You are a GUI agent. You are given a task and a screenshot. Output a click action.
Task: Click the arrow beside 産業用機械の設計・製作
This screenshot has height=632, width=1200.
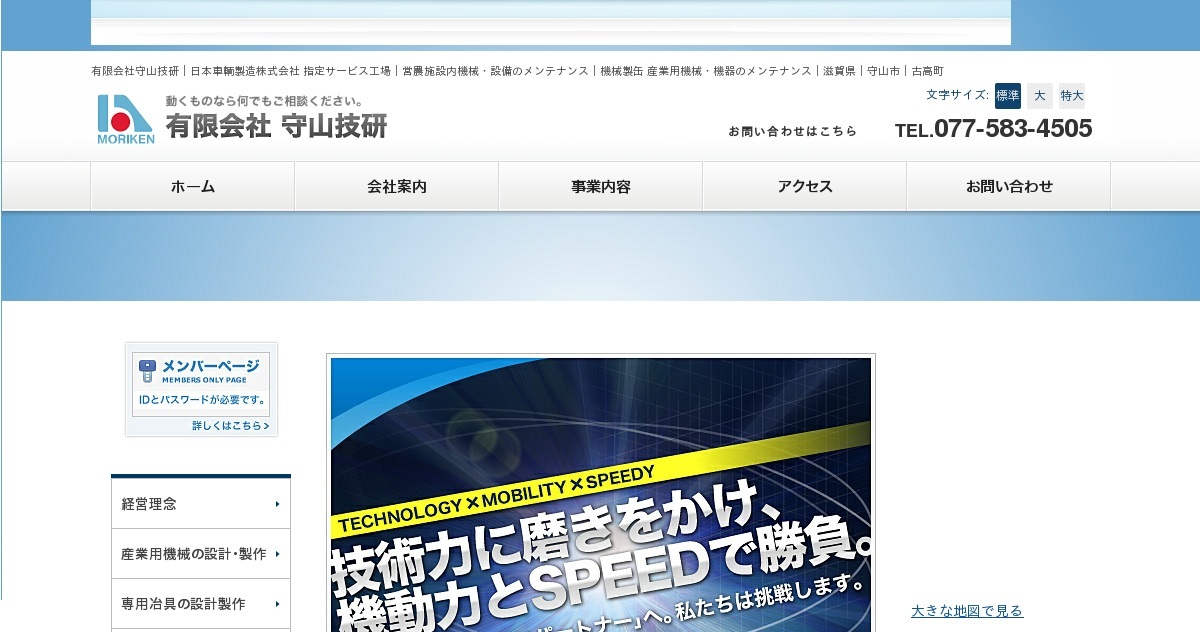[277, 554]
